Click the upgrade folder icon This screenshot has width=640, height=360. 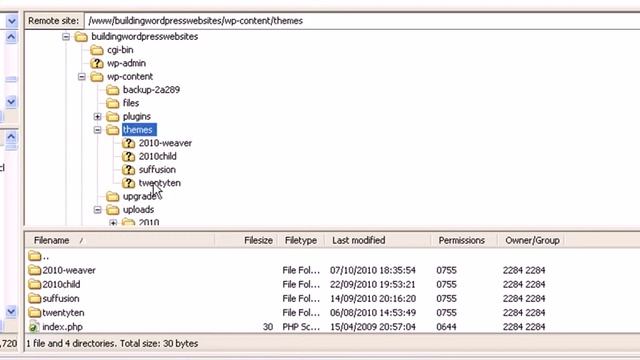tap(113, 196)
